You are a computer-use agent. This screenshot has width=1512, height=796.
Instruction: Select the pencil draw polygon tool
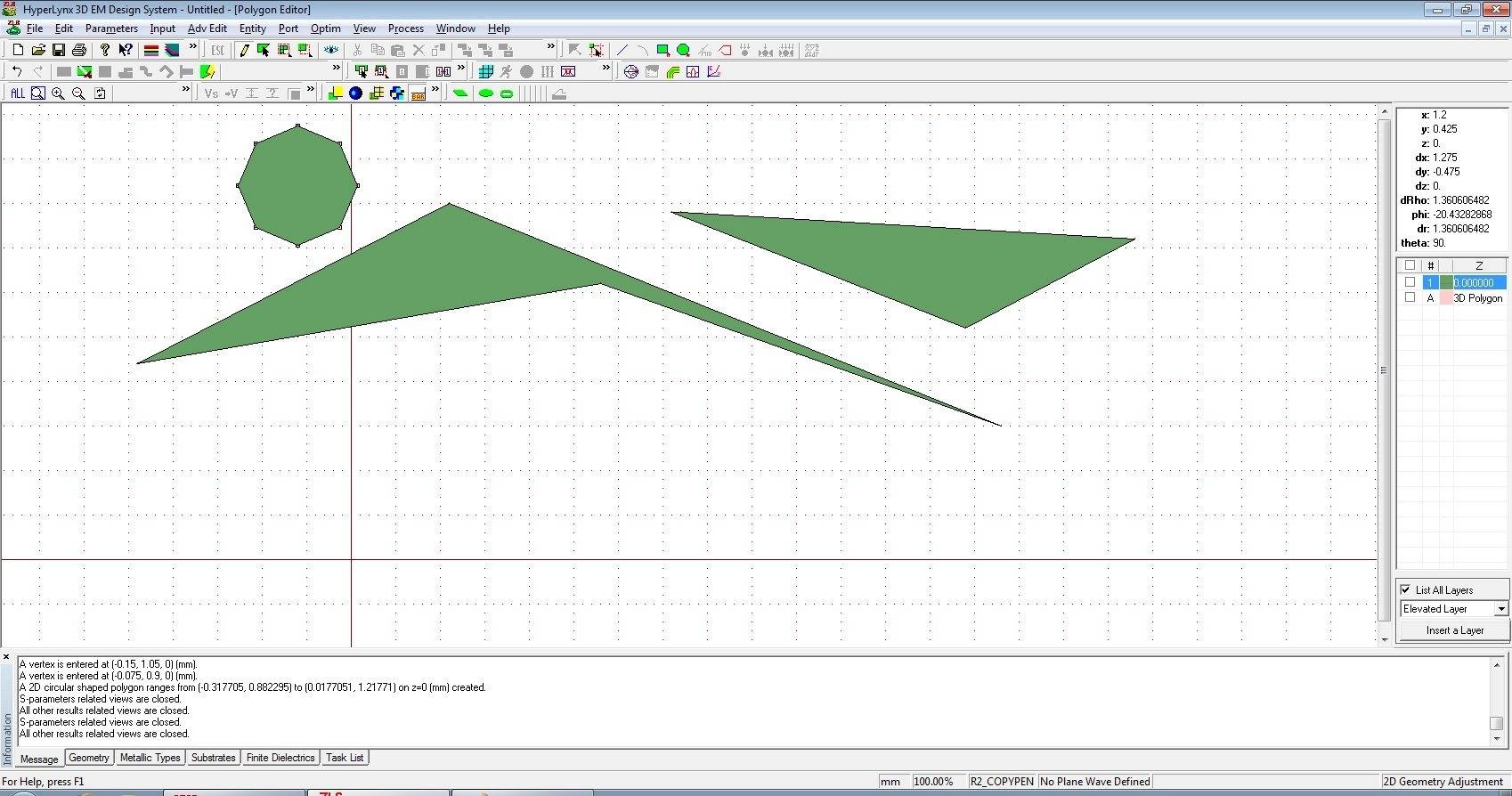pyautogui.click(x=244, y=50)
